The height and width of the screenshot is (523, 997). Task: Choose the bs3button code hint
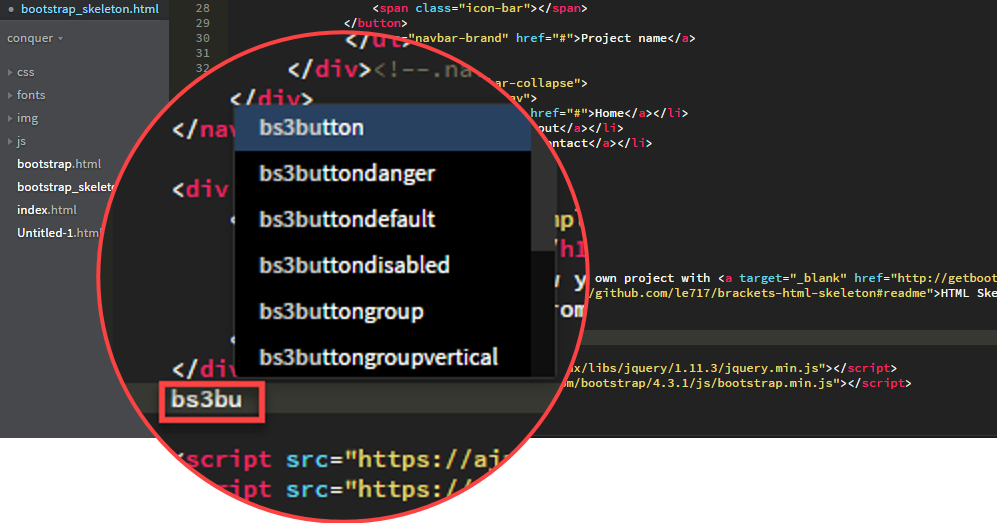pyautogui.click(x=382, y=128)
